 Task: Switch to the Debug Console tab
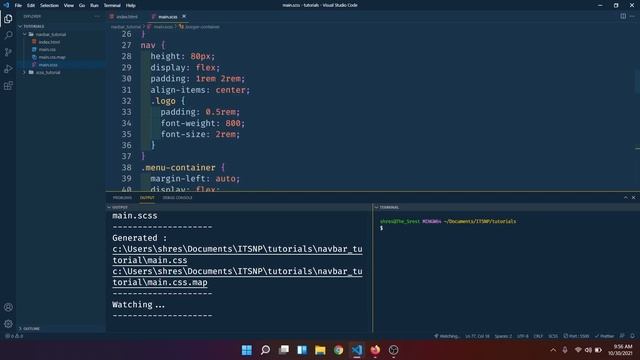(x=178, y=198)
